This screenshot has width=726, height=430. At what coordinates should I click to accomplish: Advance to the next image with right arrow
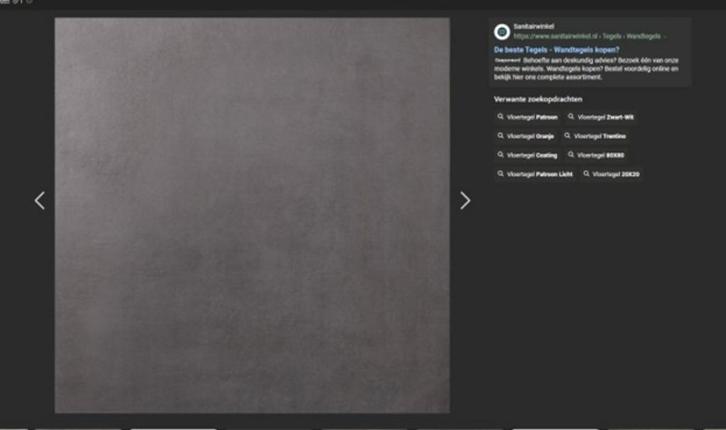point(465,201)
